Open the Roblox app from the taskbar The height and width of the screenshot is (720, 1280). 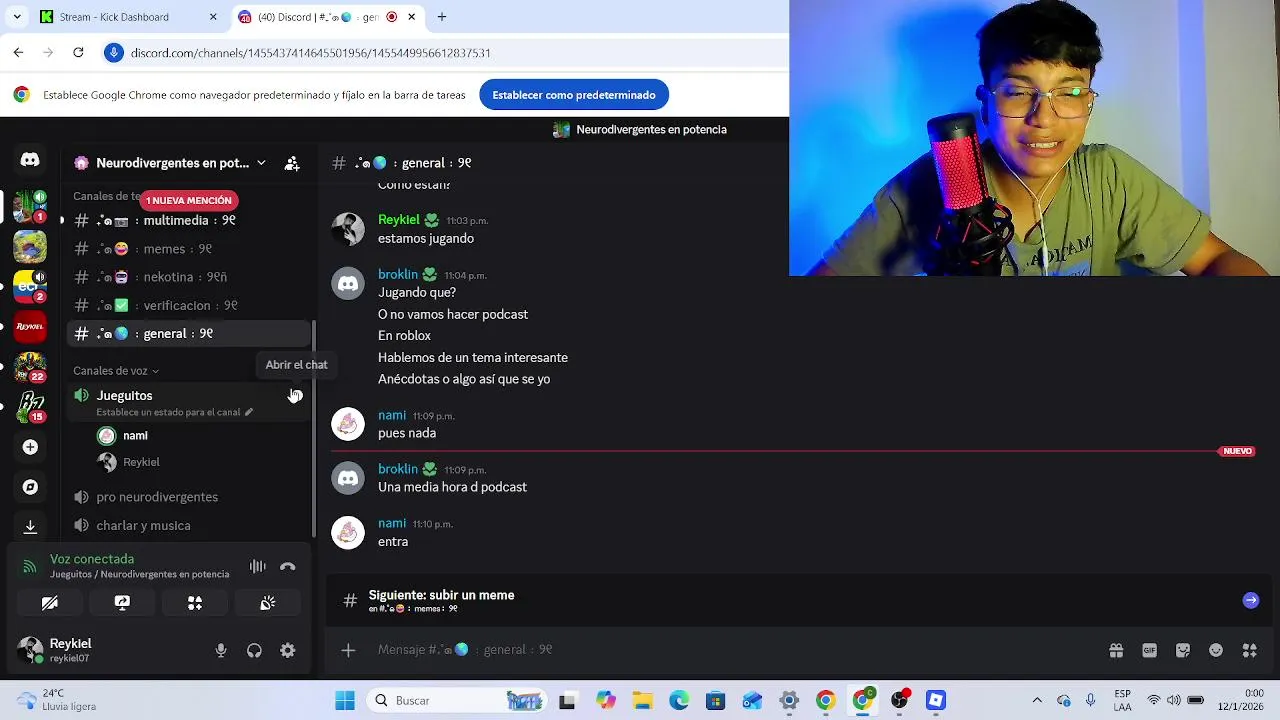point(935,700)
